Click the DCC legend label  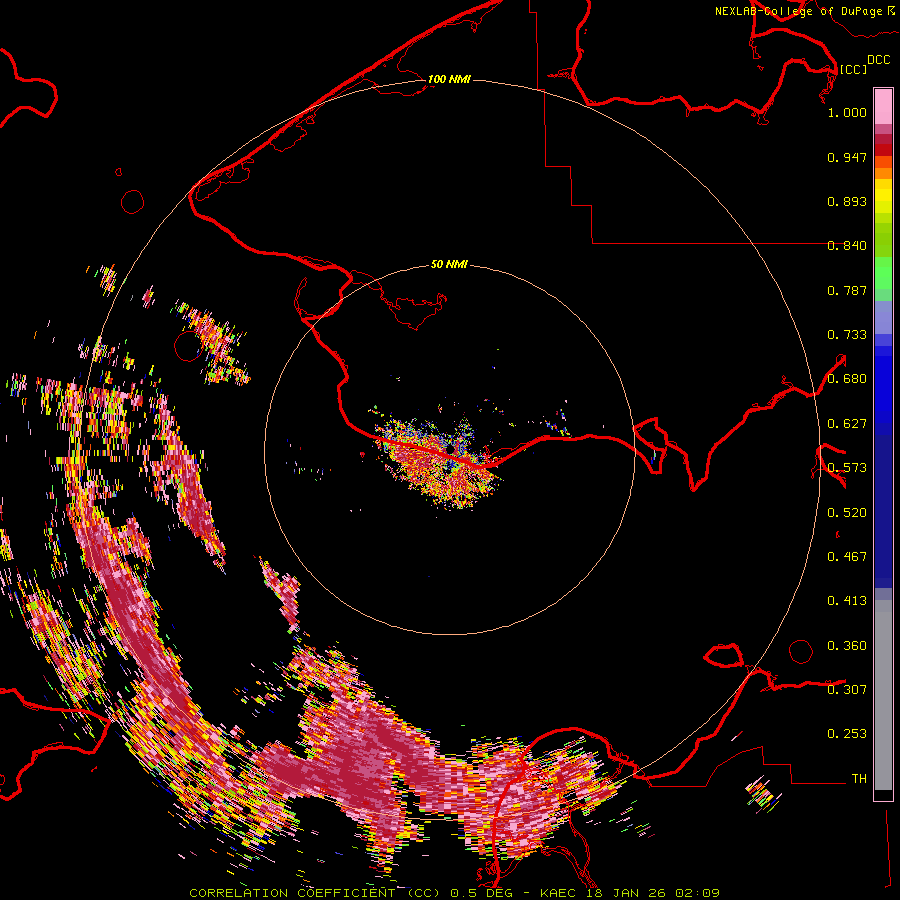tap(879, 60)
